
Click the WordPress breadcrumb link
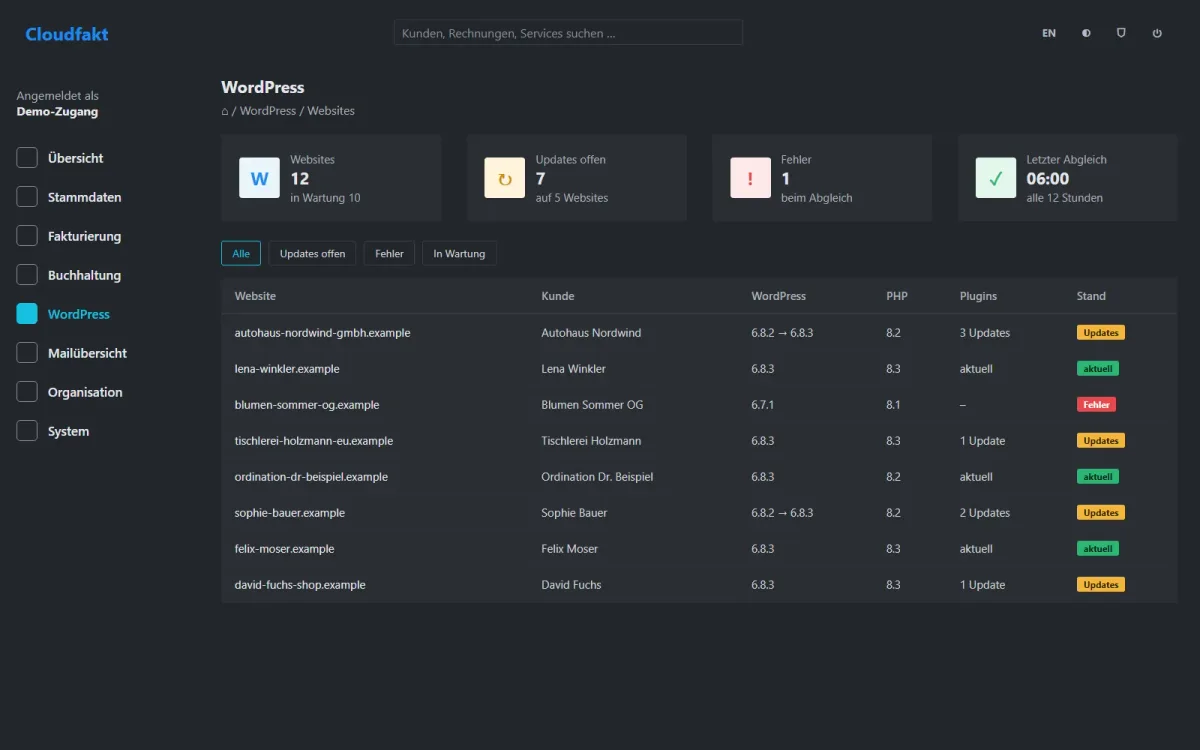coord(268,111)
